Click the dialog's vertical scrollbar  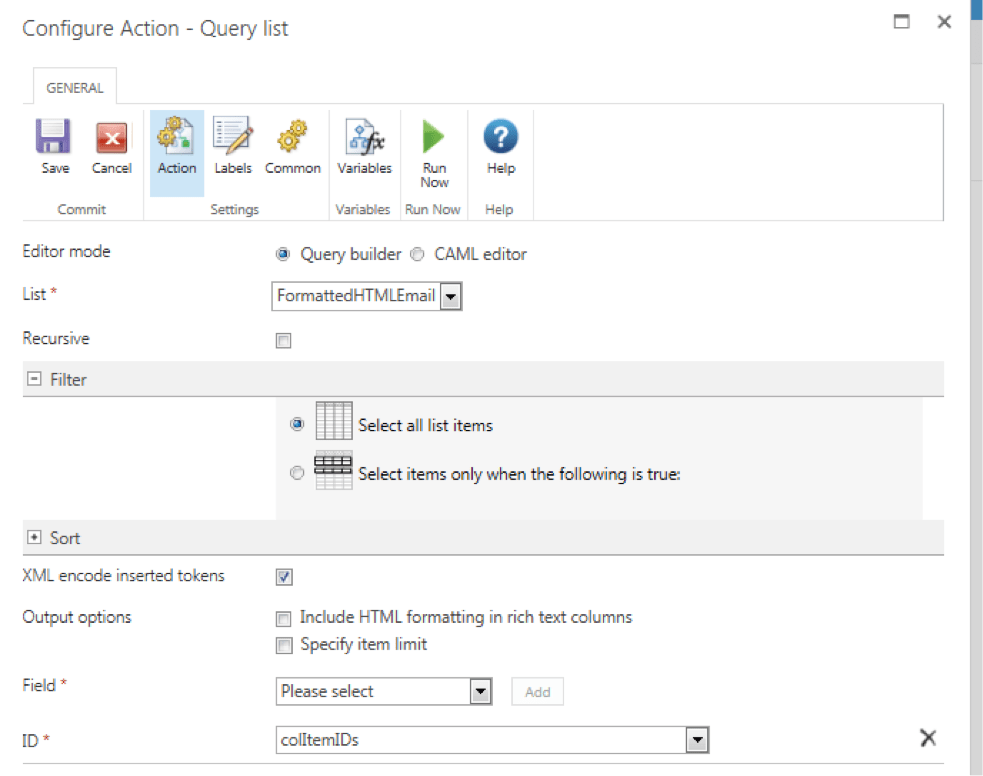(976, 388)
